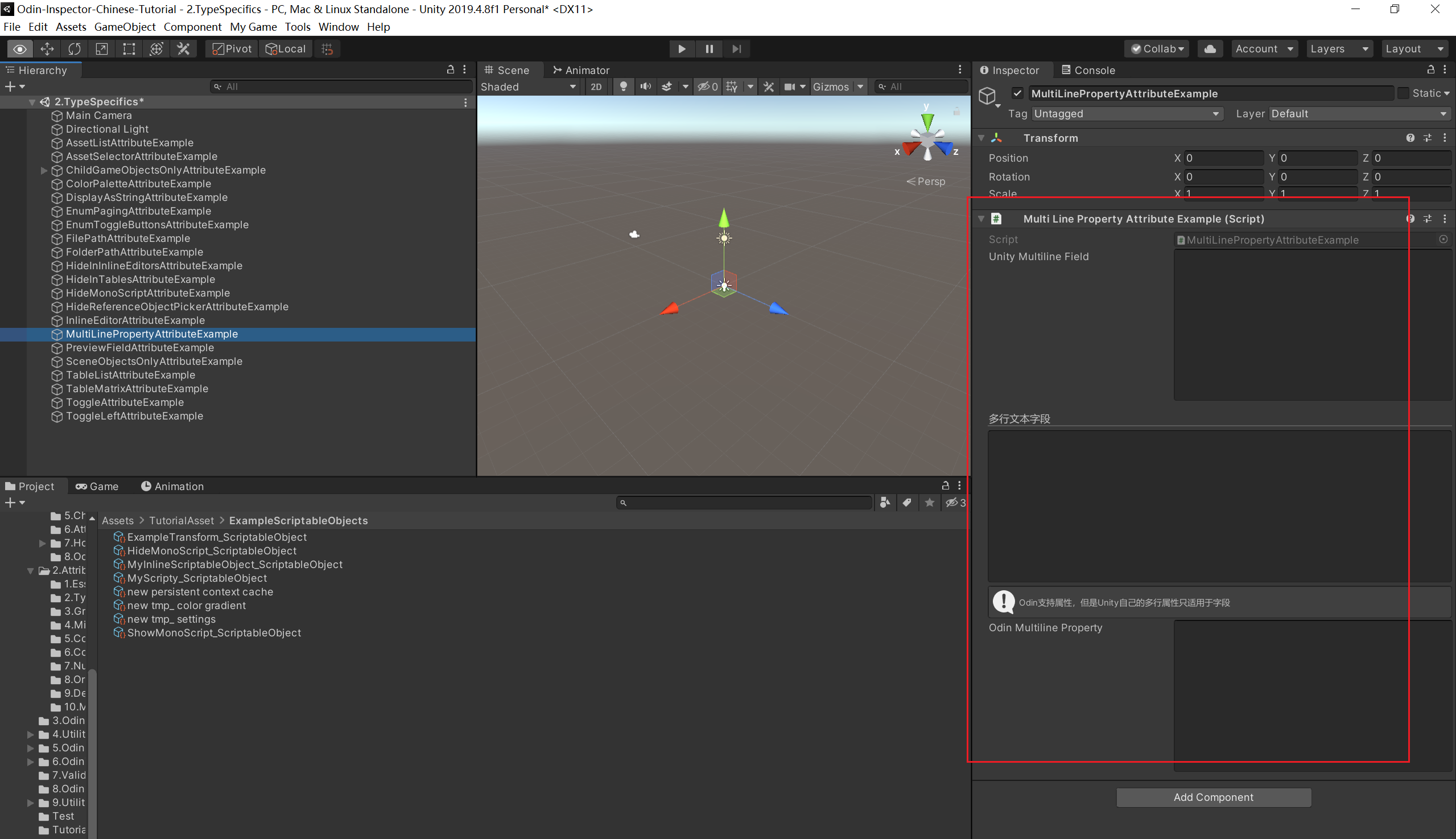Search by type in Project panel
1456x839 pixels.
885,503
